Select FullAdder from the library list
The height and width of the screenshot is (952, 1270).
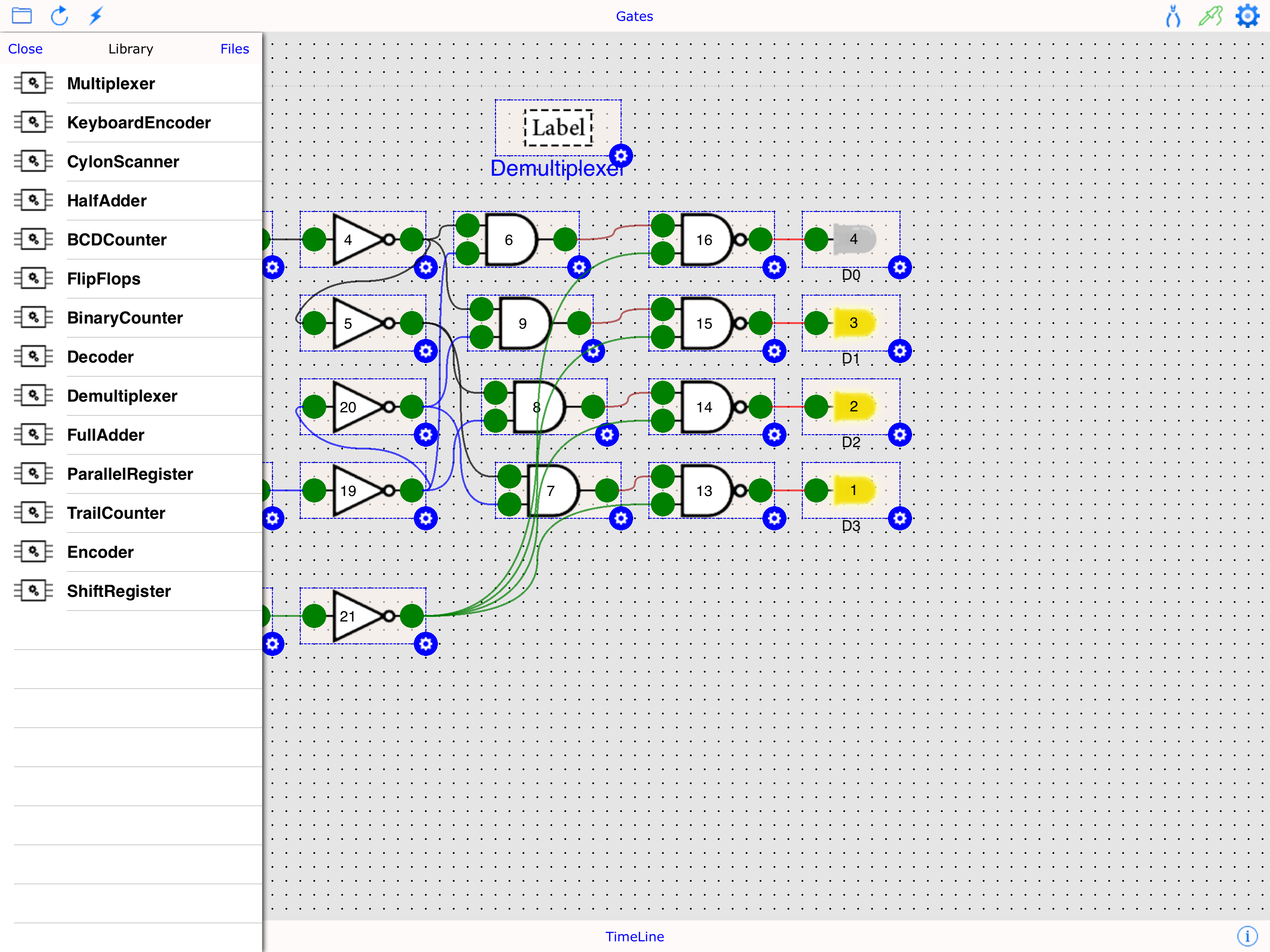pyautogui.click(x=132, y=435)
